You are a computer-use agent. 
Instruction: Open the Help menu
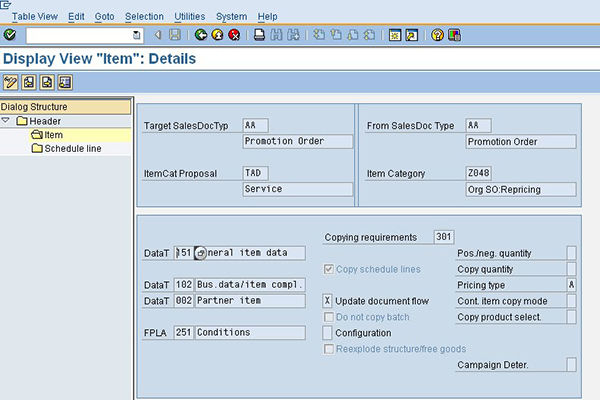coord(267,16)
